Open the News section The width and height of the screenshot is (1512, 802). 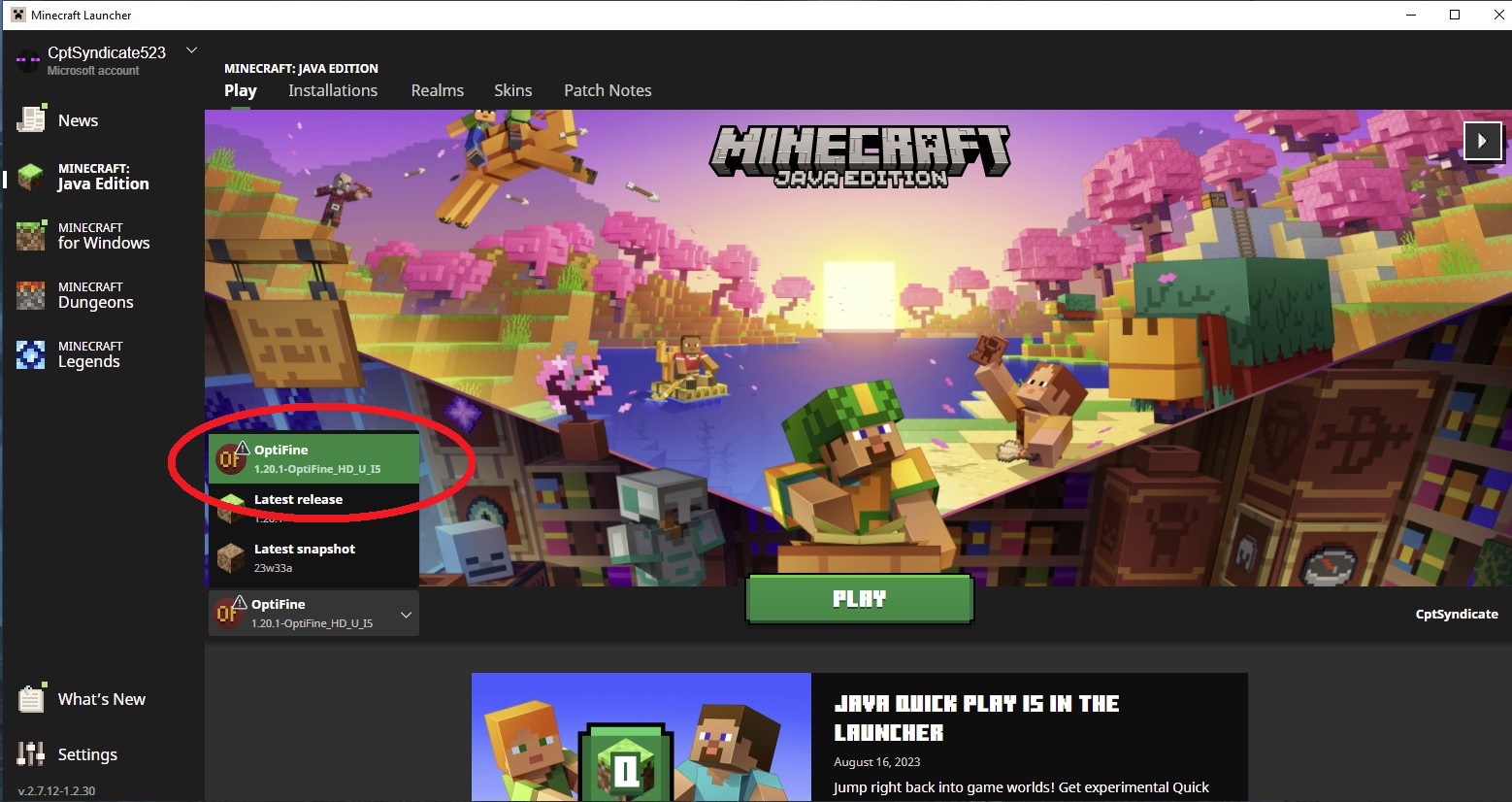coord(77,119)
